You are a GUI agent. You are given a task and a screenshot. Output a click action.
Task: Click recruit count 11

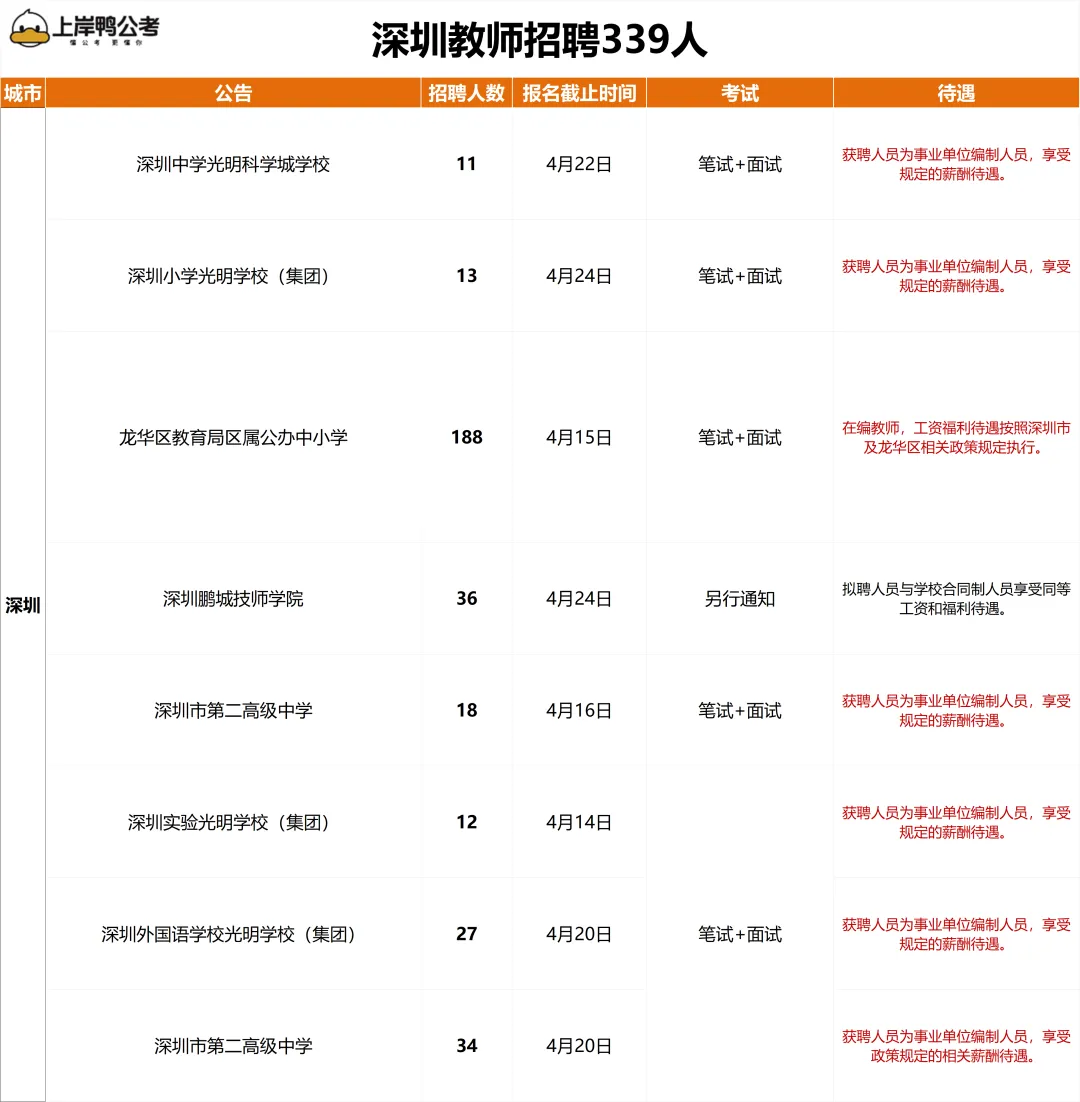[467, 164]
